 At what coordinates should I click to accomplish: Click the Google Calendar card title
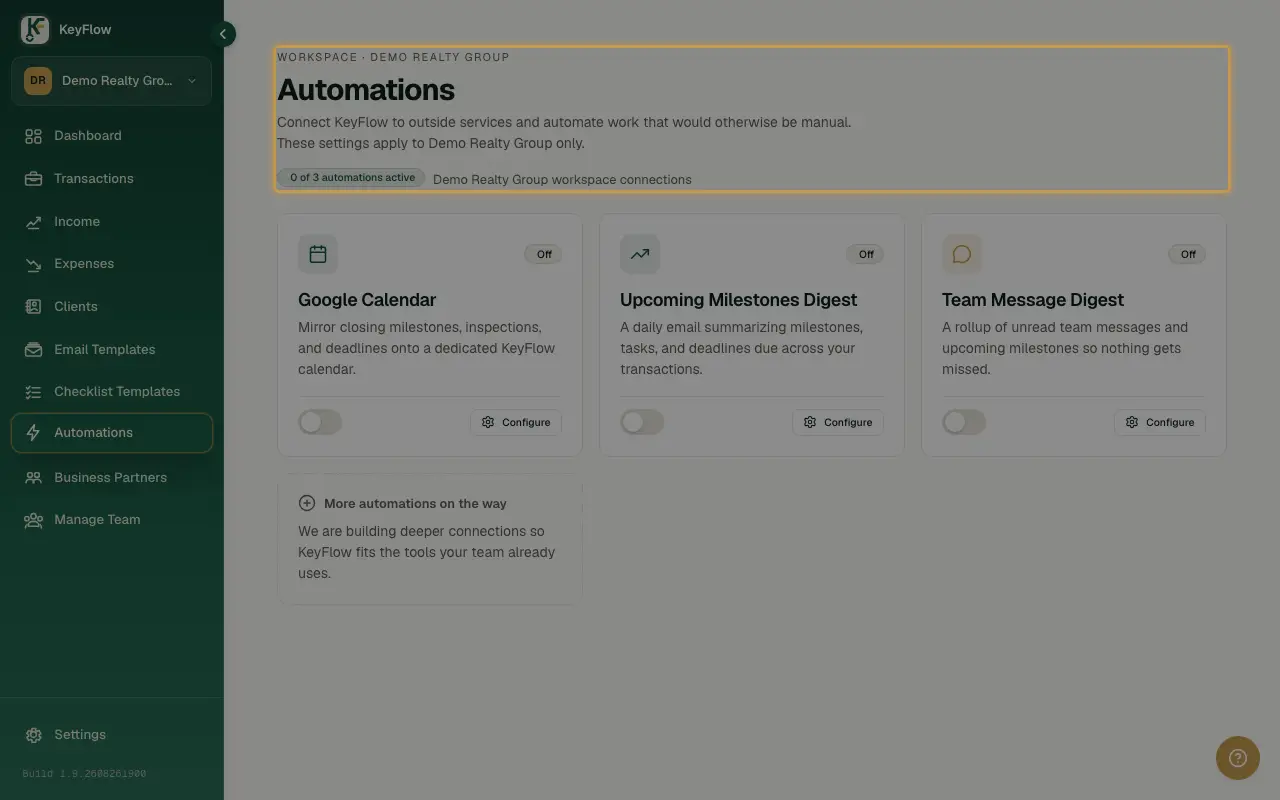click(367, 300)
